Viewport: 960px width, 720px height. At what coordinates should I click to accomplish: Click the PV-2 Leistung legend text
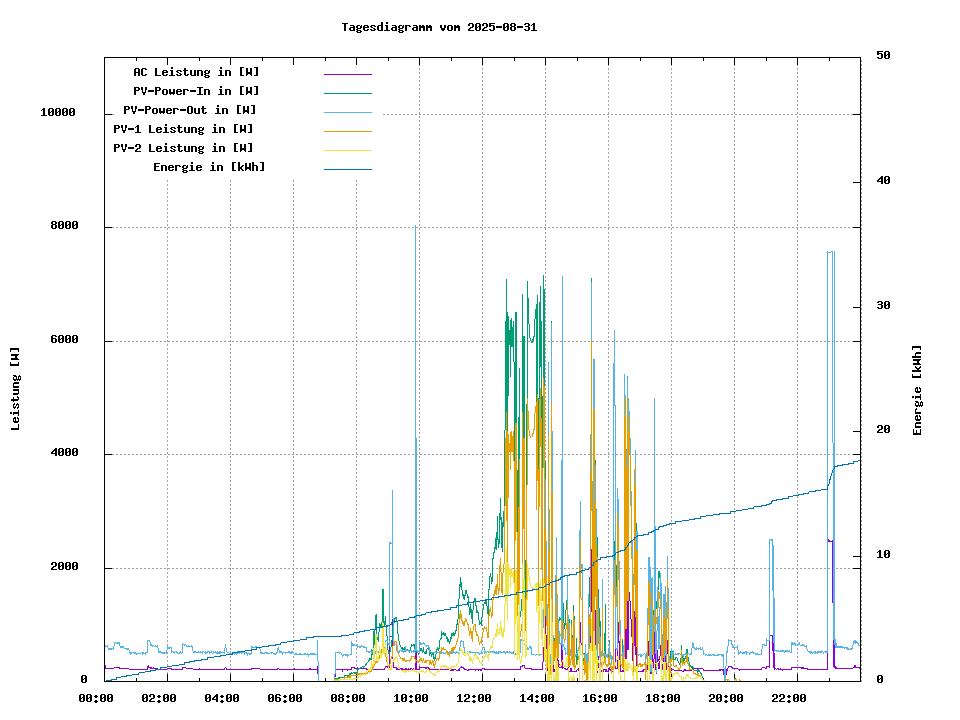pos(183,148)
